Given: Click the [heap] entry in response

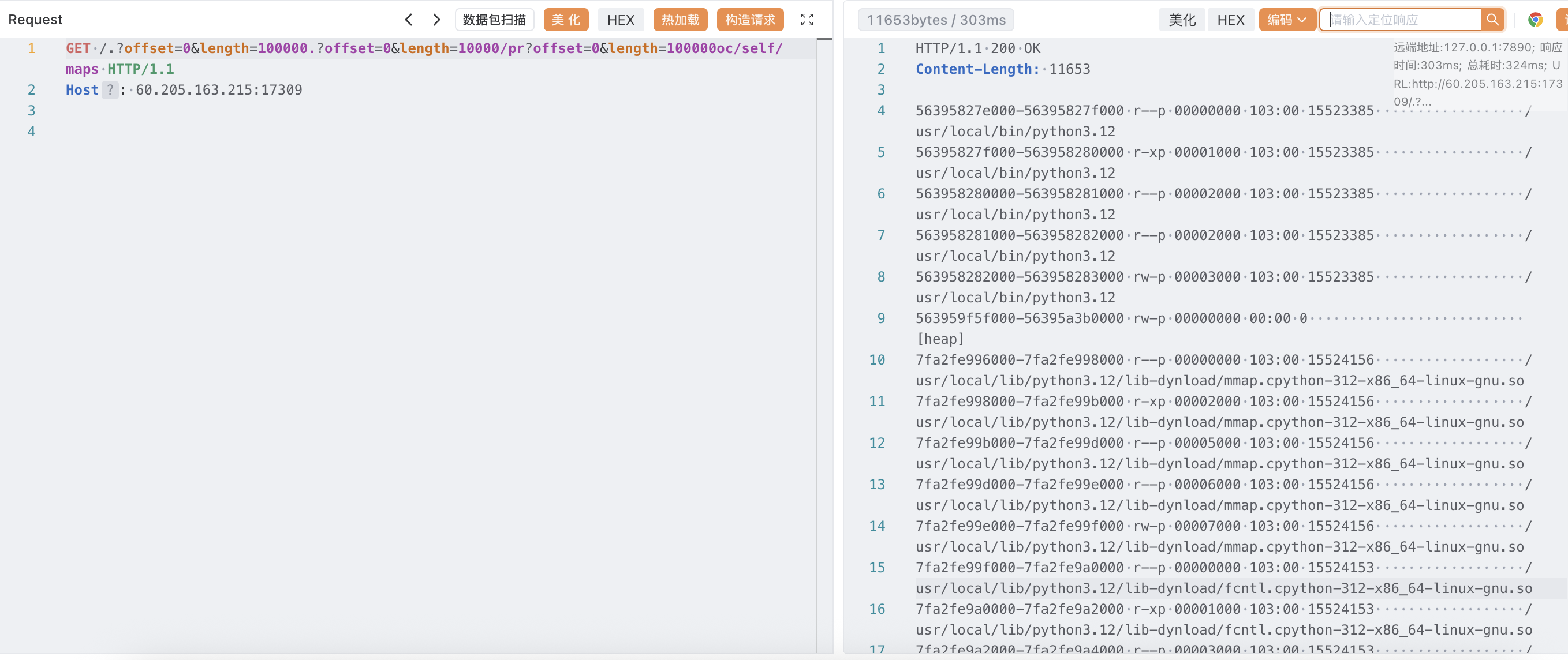Looking at the screenshot, I should 940,339.
